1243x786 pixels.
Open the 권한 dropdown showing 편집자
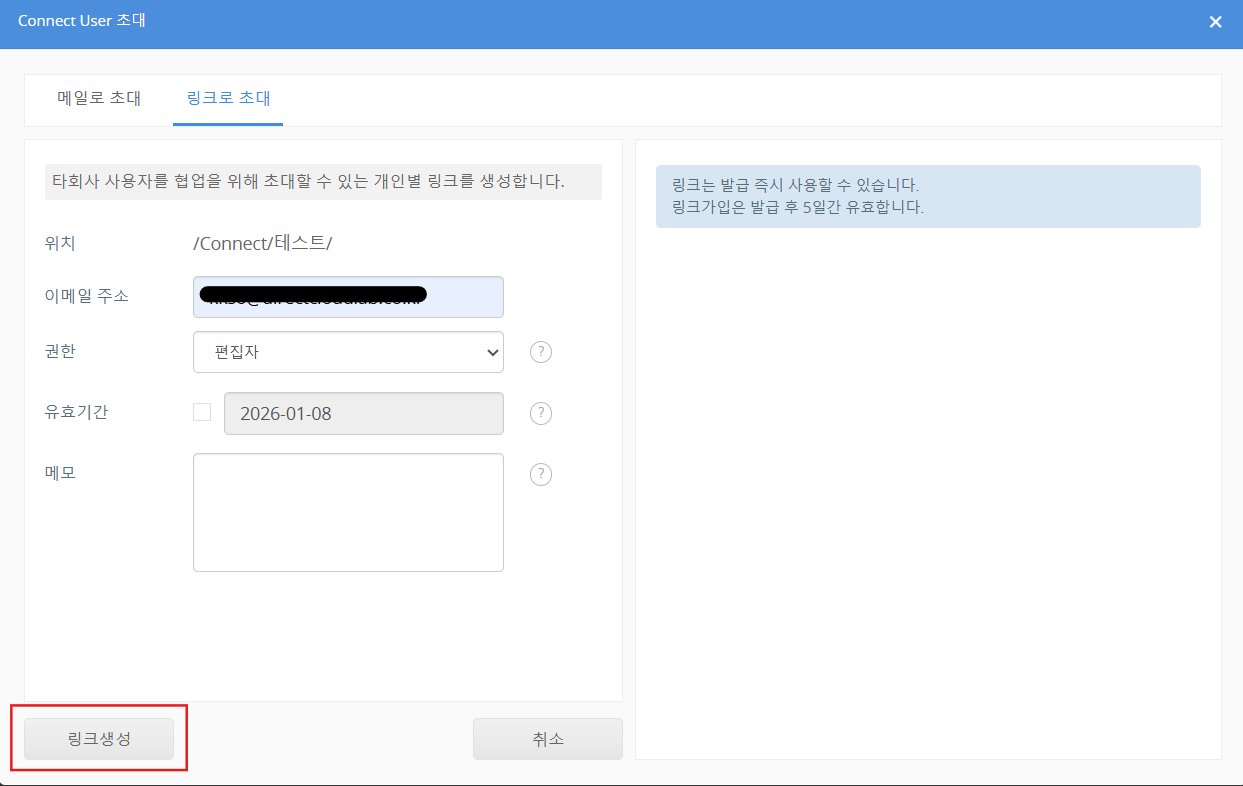click(348, 352)
